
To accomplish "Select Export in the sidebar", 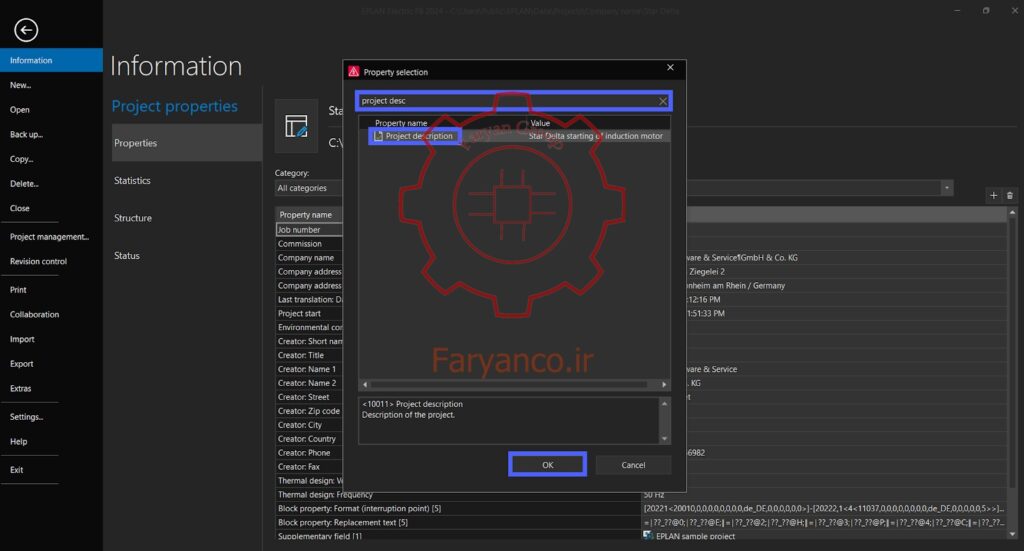I will 22,364.
